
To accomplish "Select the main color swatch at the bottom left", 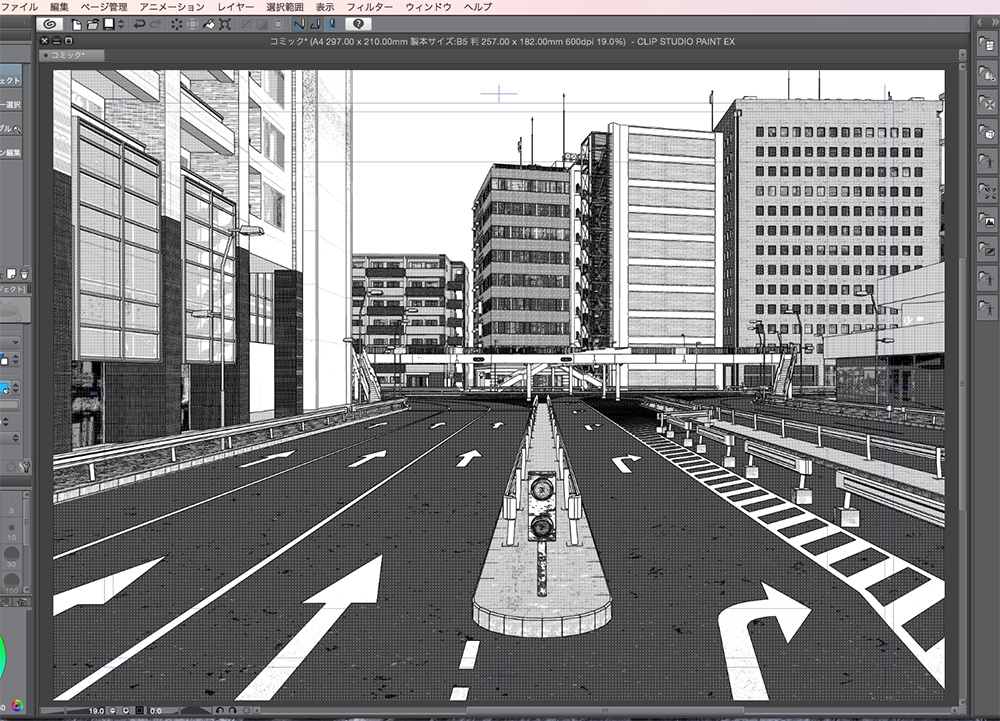I will [x=17, y=705].
